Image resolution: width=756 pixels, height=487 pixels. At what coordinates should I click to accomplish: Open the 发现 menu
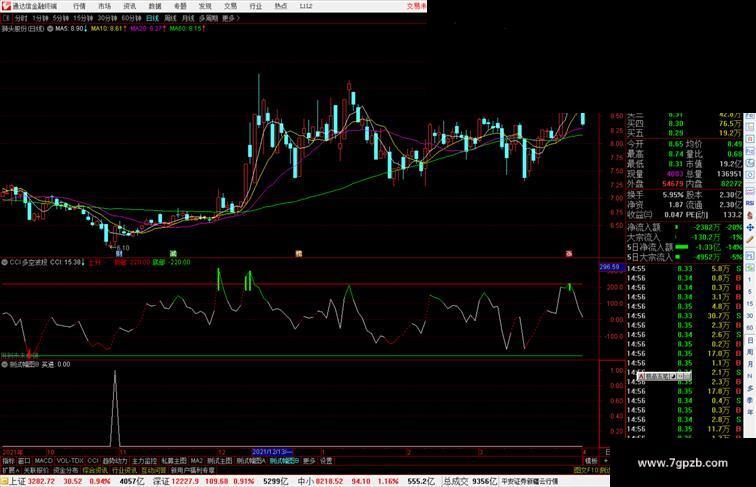205,6
